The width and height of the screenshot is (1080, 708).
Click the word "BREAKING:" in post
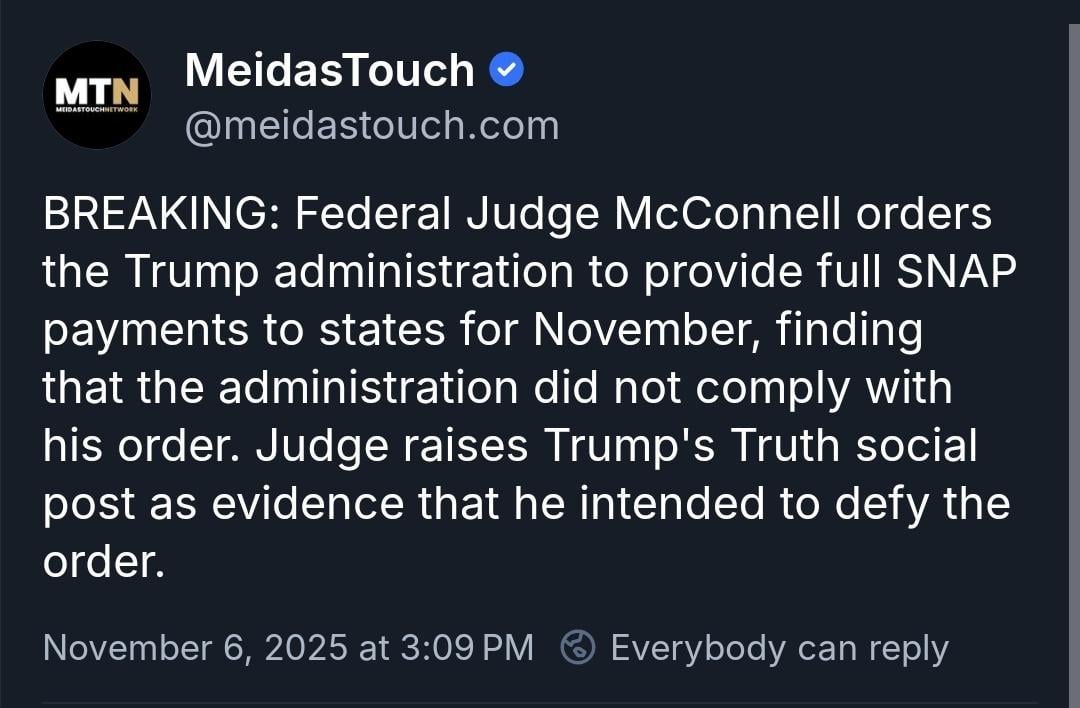pyautogui.click(x=155, y=215)
